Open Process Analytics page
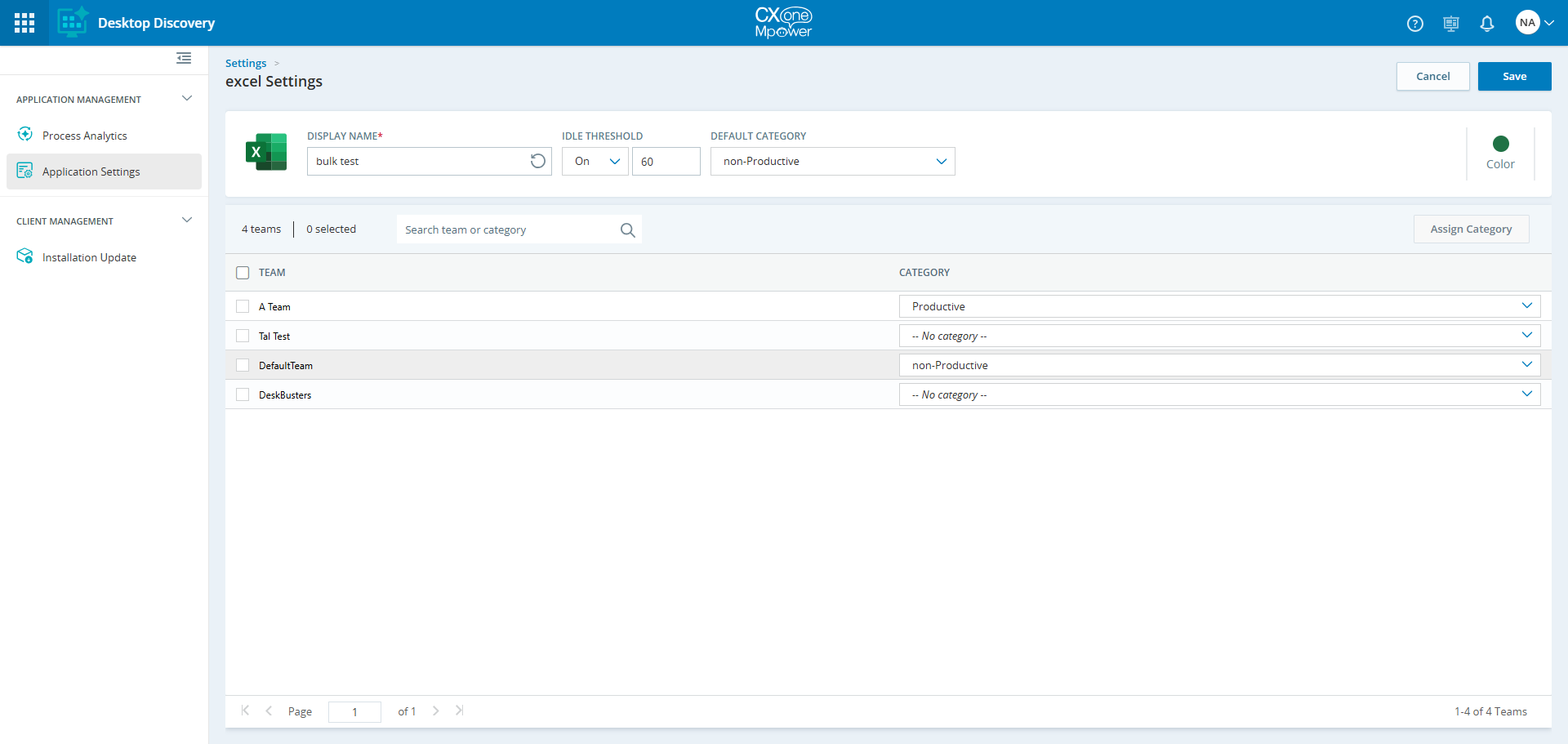Screen dimensions: 1568x744 point(85,136)
